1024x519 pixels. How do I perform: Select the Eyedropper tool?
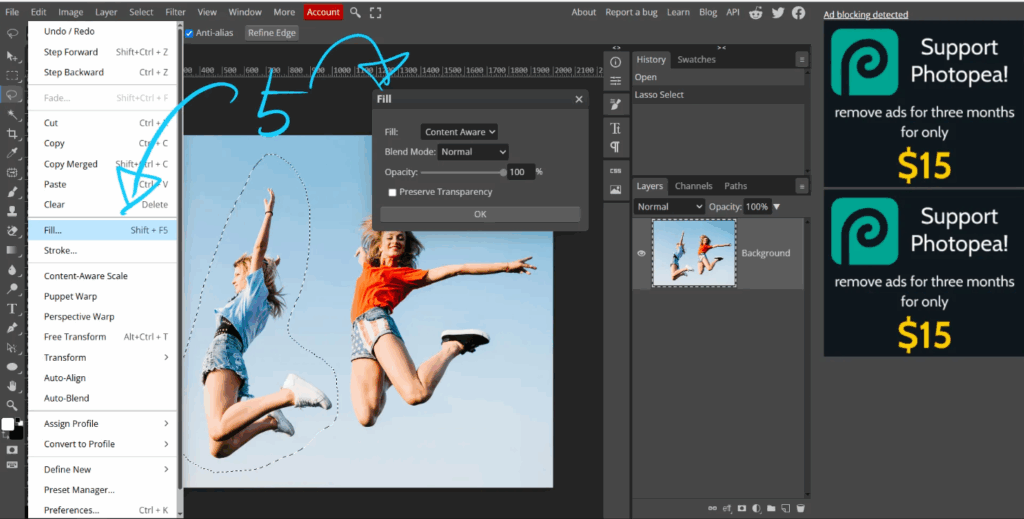point(12,153)
